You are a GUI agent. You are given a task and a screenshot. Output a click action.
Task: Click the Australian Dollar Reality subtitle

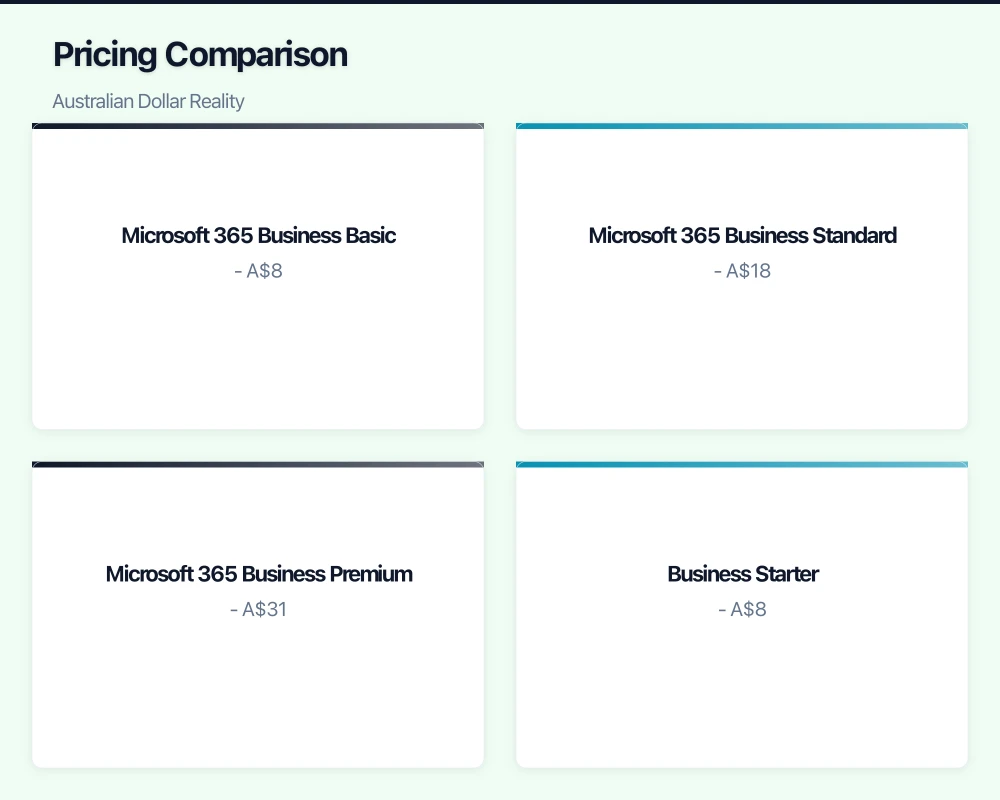(x=148, y=101)
